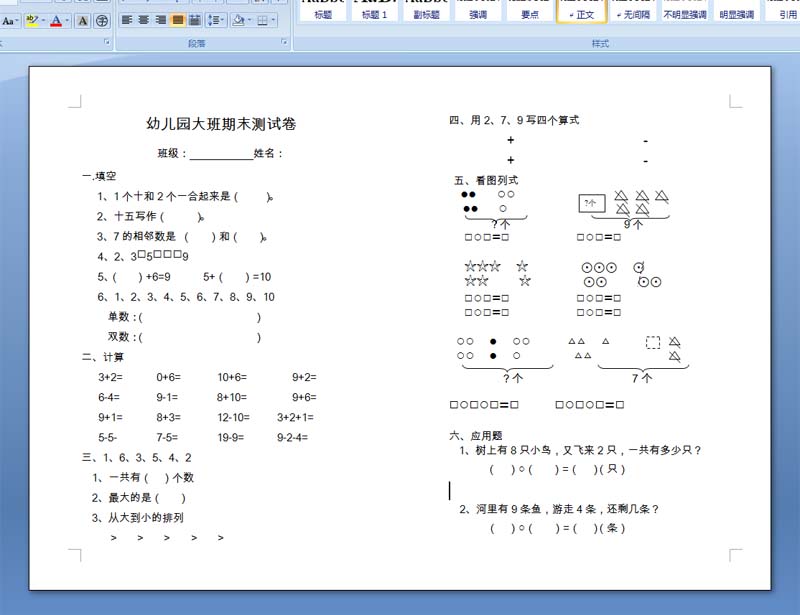
Task: Click the equation 19-9= in document
Action: click(231, 437)
